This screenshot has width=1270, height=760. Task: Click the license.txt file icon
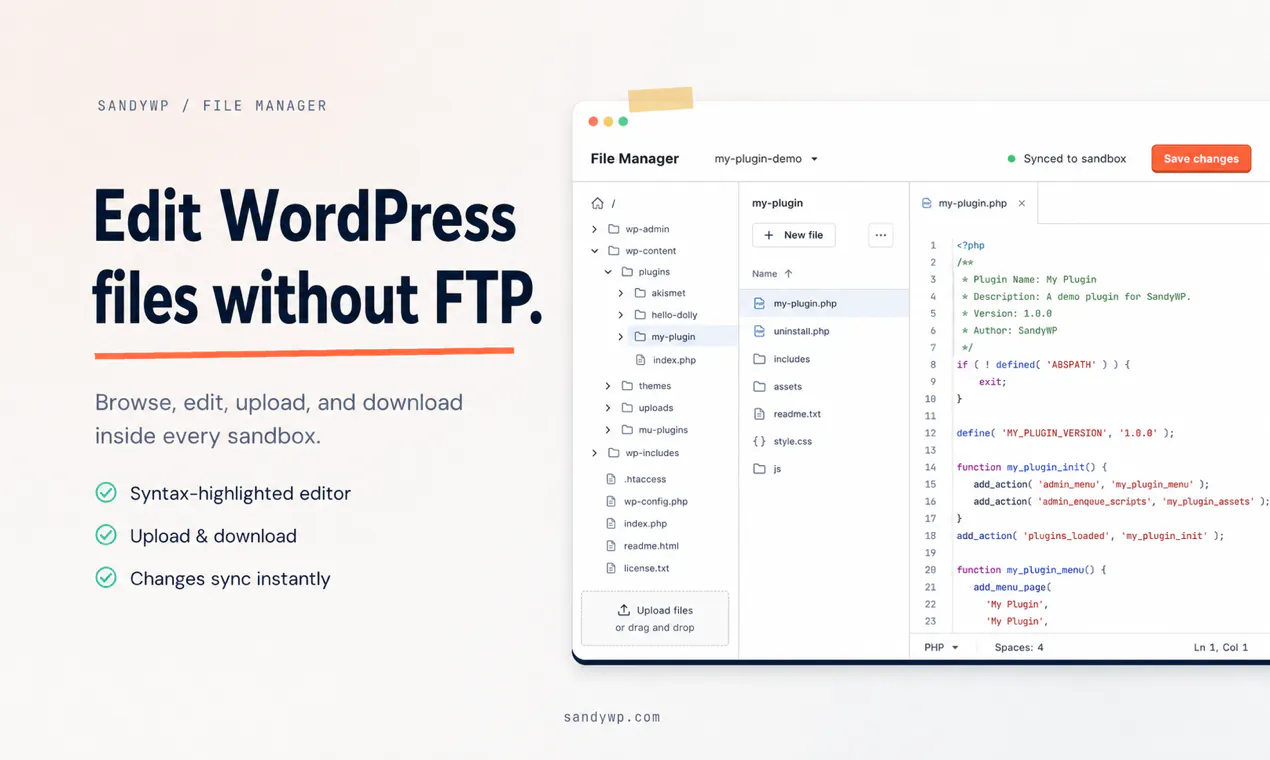pyautogui.click(x=611, y=568)
